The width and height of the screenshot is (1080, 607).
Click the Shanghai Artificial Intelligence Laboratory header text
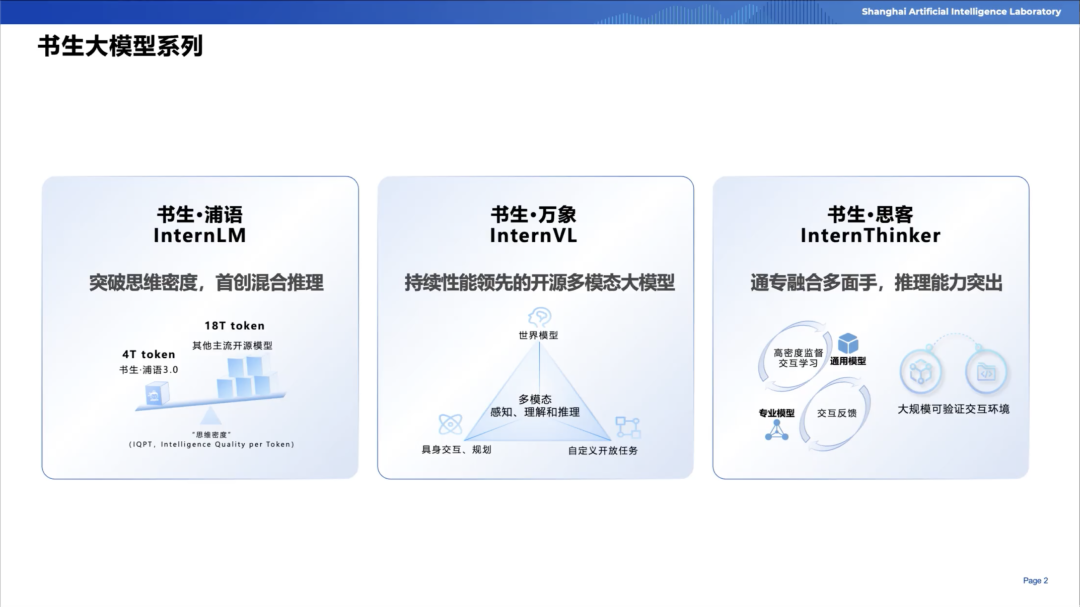[961, 12]
